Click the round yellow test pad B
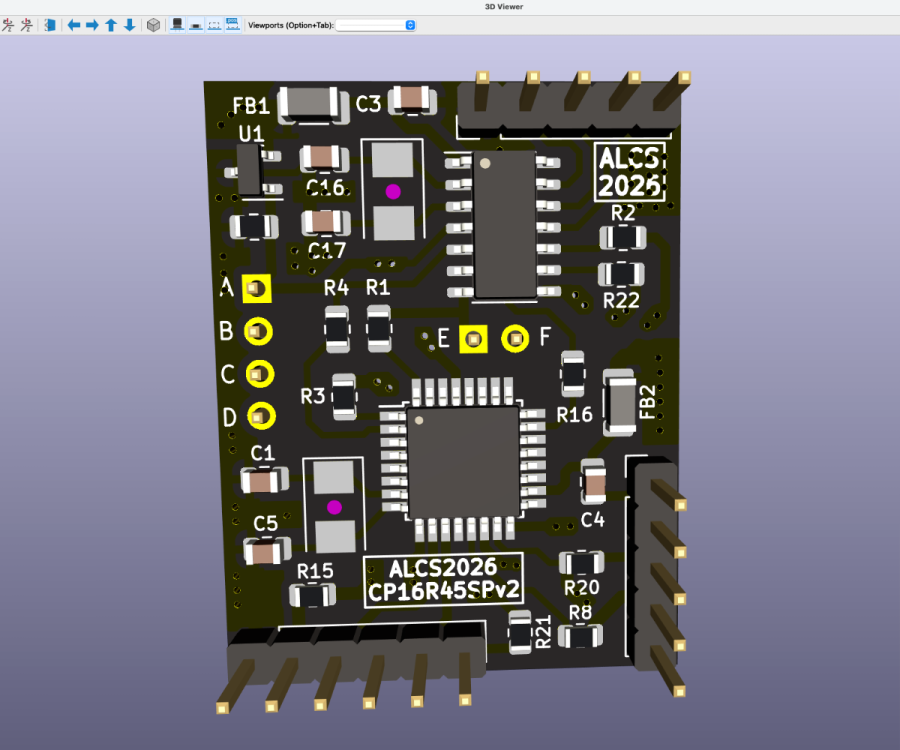The width and height of the screenshot is (900, 750). pyautogui.click(x=258, y=332)
